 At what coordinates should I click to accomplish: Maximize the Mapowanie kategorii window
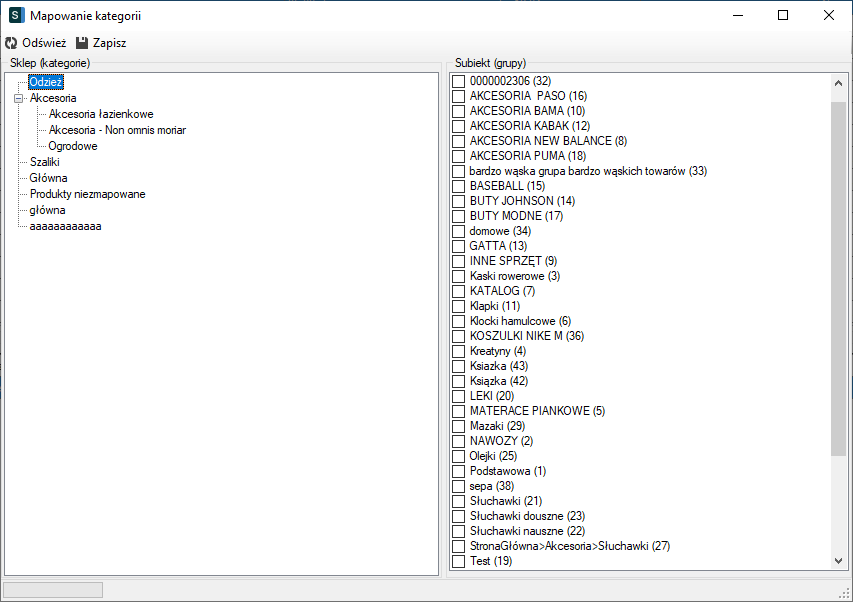pyautogui.click(x=783, y=15)
